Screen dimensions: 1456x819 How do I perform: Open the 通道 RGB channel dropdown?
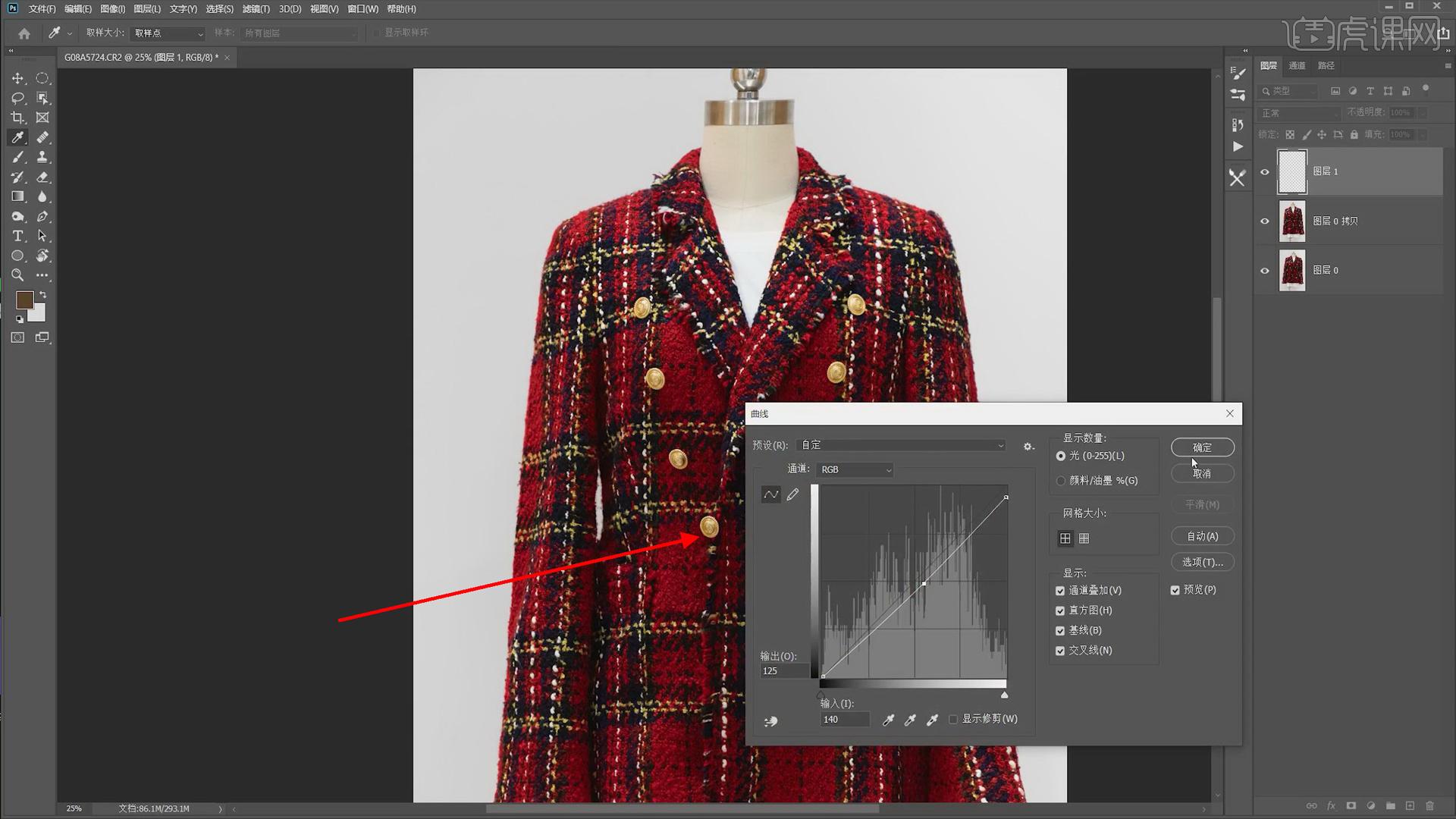[x=855, y=470]
